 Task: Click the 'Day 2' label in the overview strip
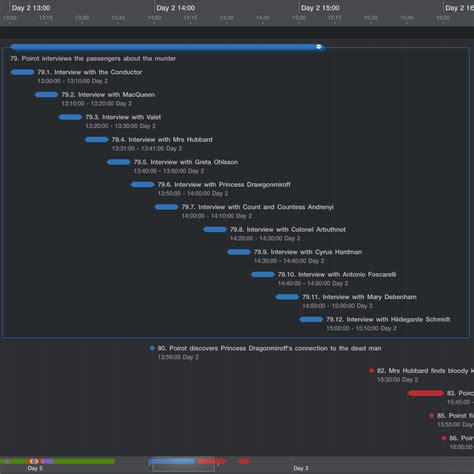pyautogui.click(x=35, y=468)
